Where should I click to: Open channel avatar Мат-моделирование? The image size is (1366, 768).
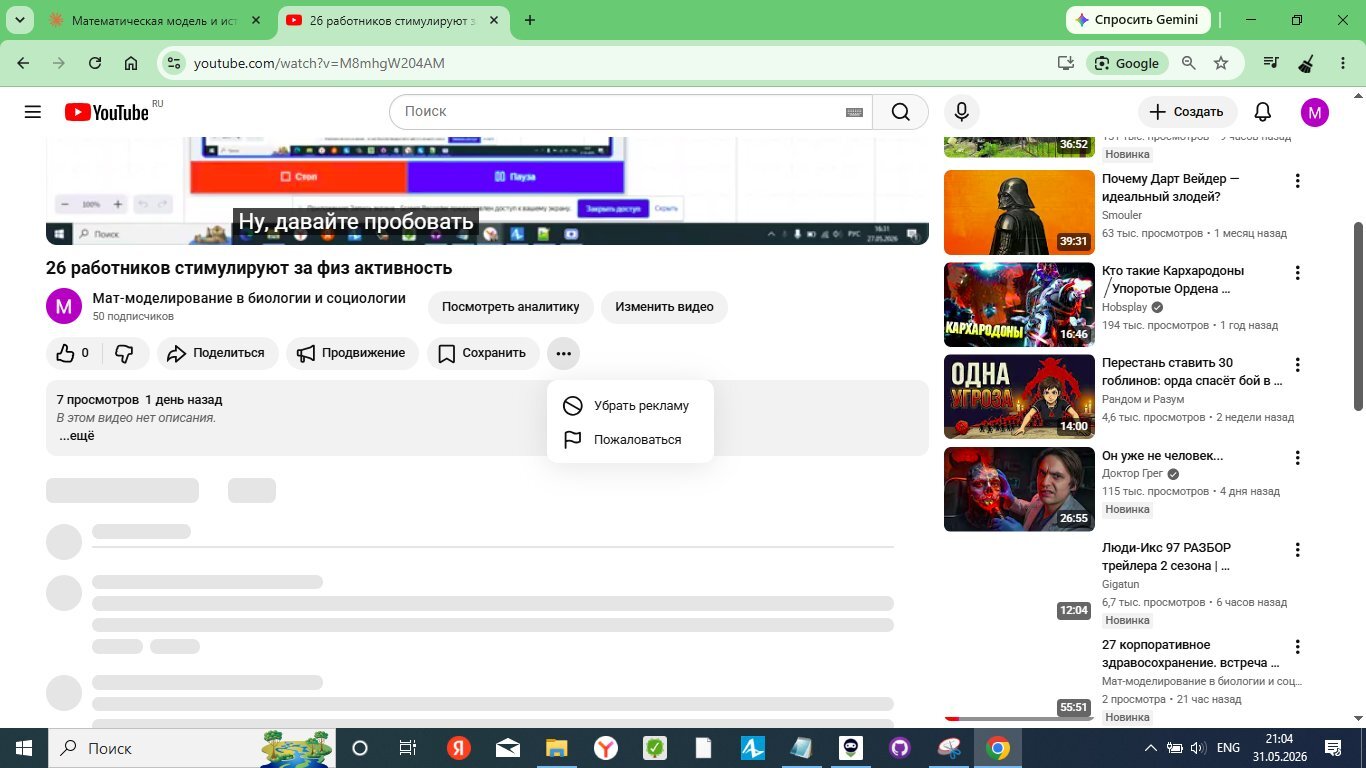64,306
